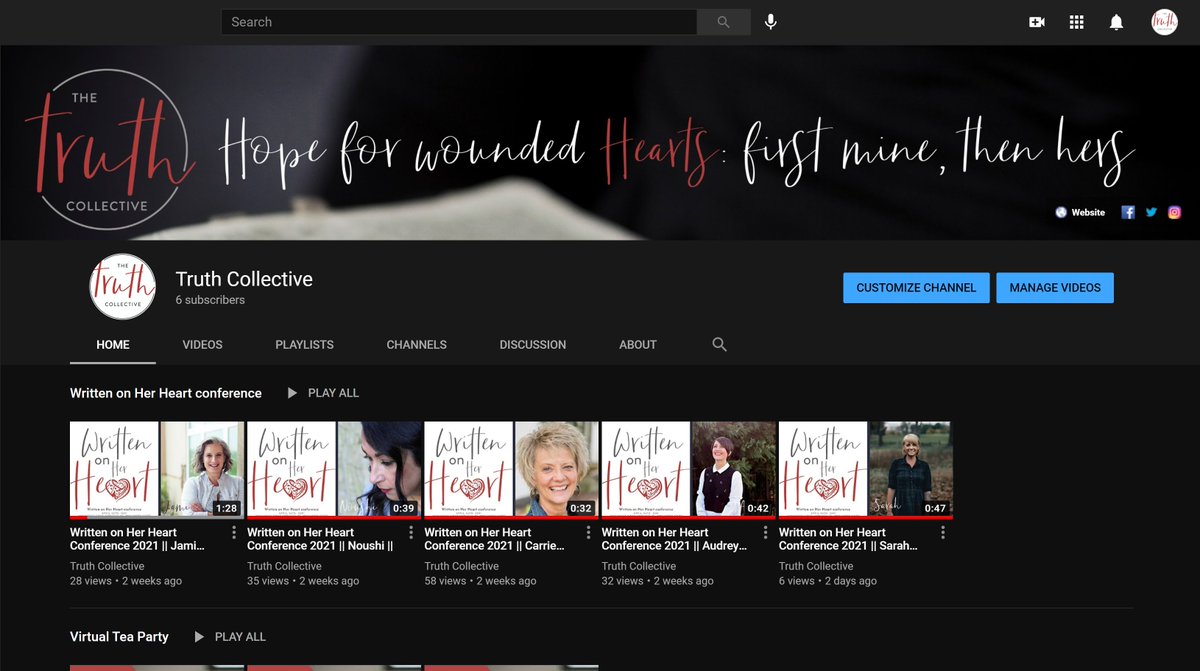This screenshot has width=1200, height=671.
Task: Switch to the Channels tab
Action: click(416, 344)
